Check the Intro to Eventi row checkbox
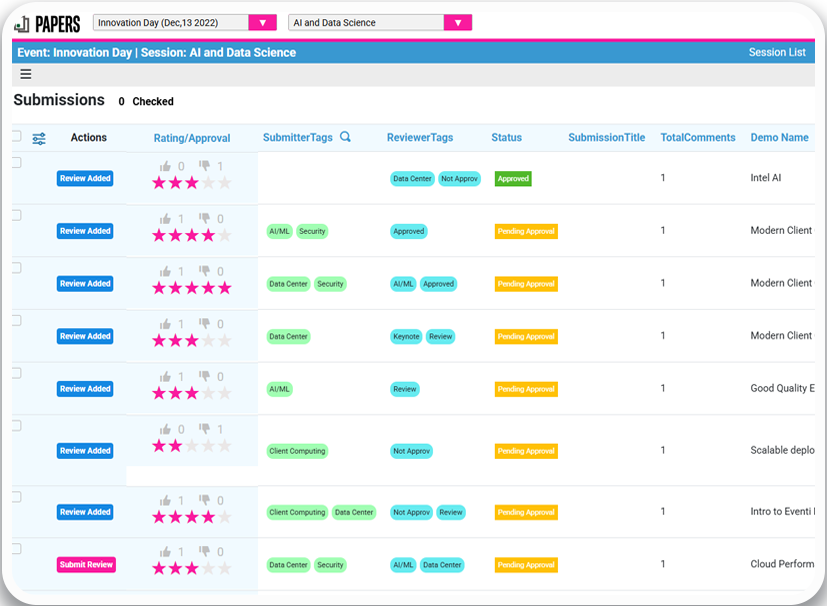This screenshot has height=606, width=827. point(16,497)
